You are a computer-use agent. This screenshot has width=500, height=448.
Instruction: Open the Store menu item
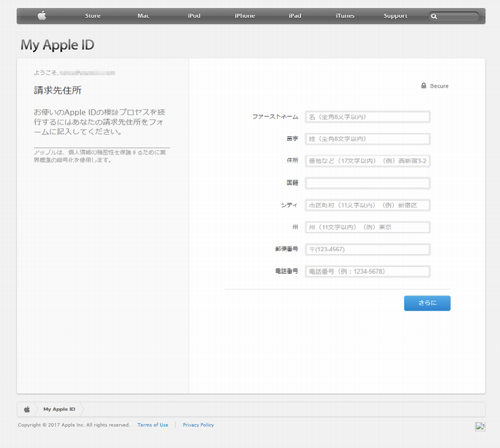click(92, 16)
